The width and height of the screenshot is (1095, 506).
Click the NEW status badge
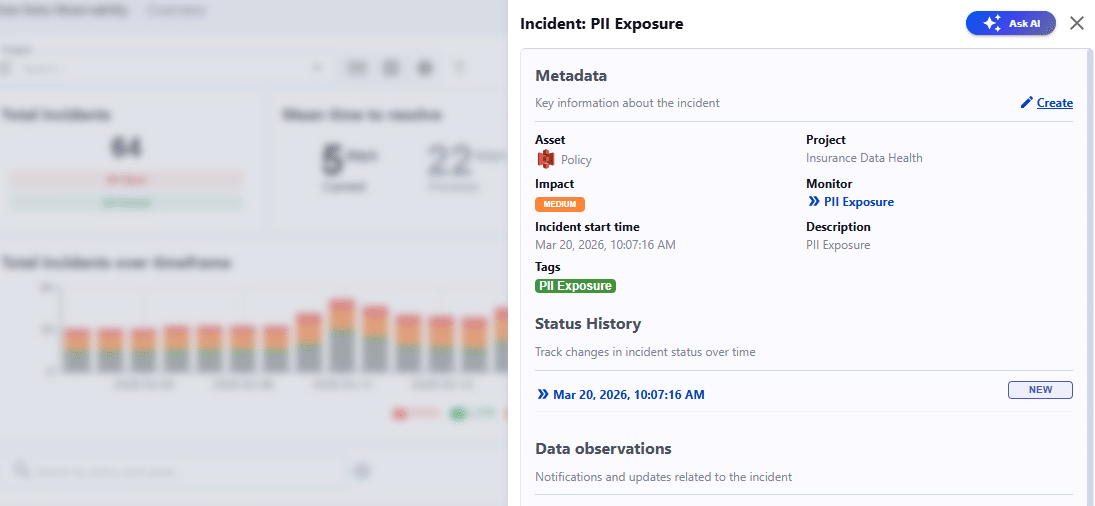pyautogui.click(x=1040, y=389)
